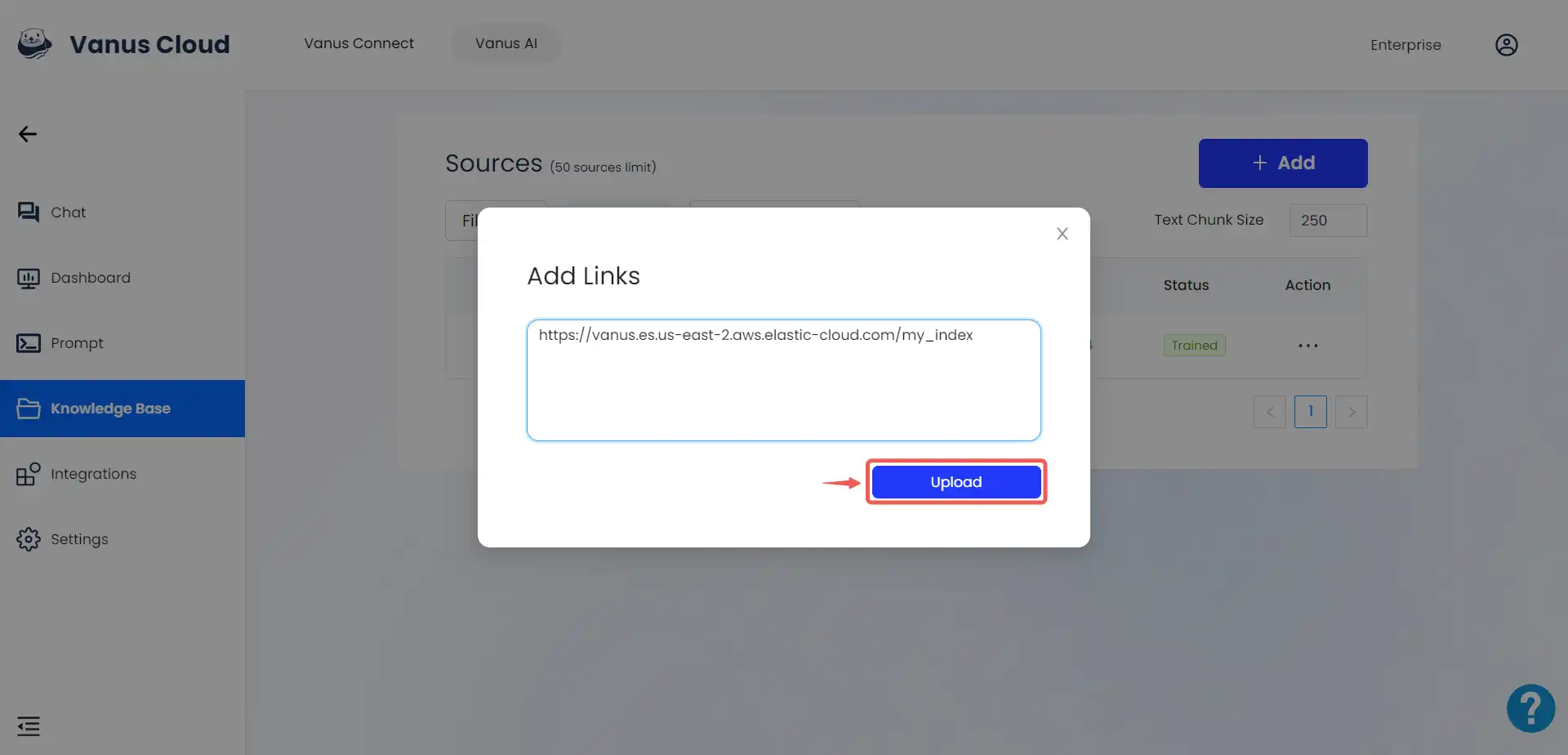Click the Add Links dialog title
The height and width of the screenshot is (755, 1568).
click(583, 276)
